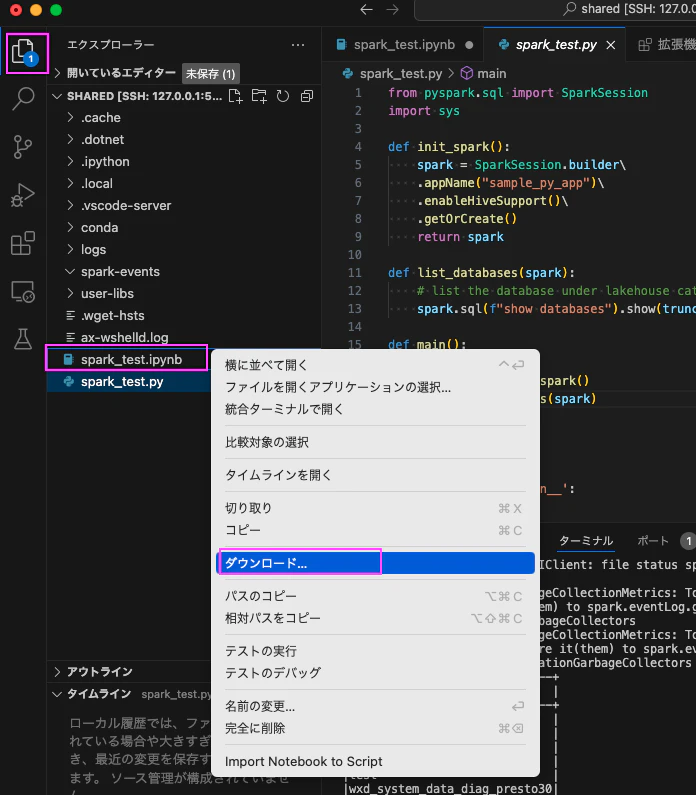Choose 名前の変更... menu entry
Viewport: 696px width, 795px height.
coord(375,706)
